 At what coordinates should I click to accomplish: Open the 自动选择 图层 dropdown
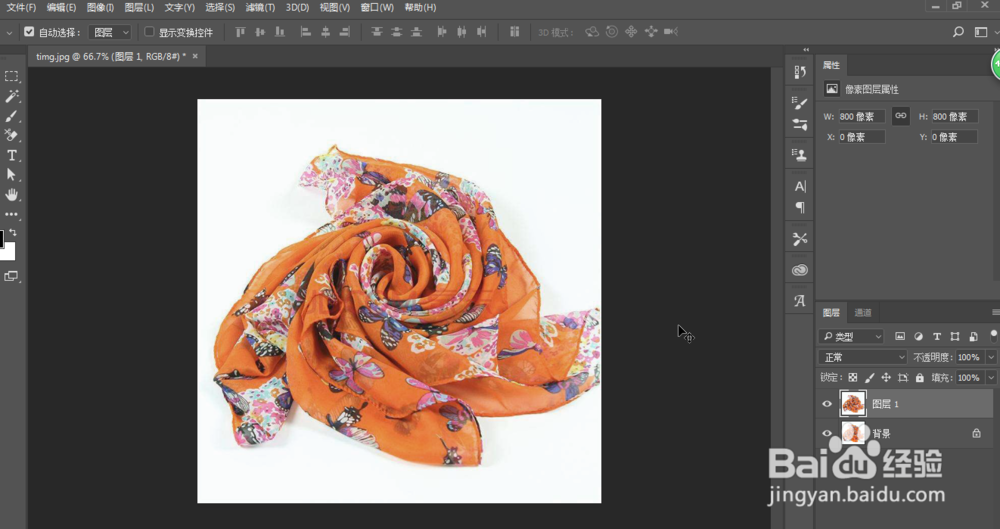[110, 32]
